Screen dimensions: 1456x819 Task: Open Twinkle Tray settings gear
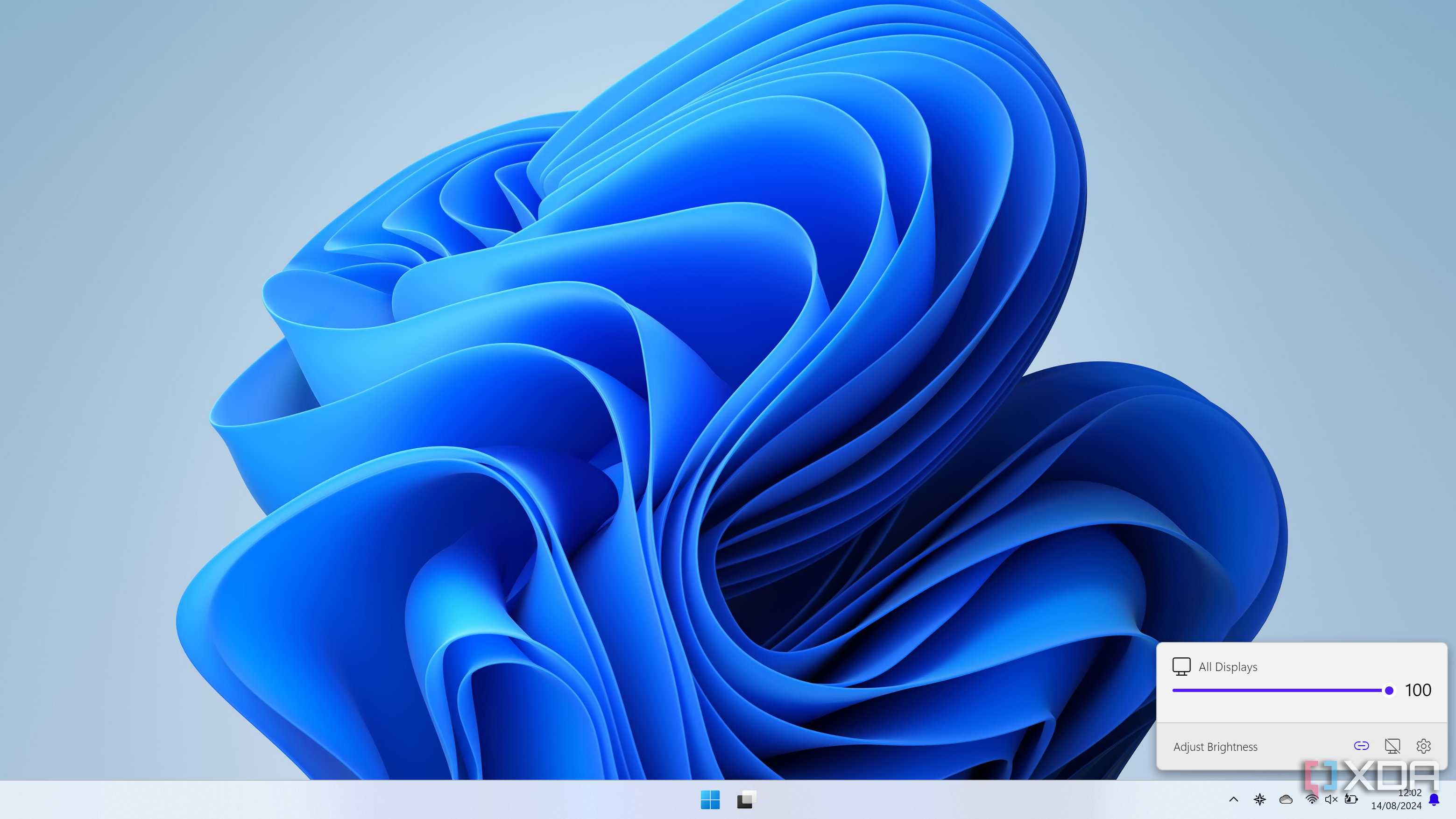1423,746
